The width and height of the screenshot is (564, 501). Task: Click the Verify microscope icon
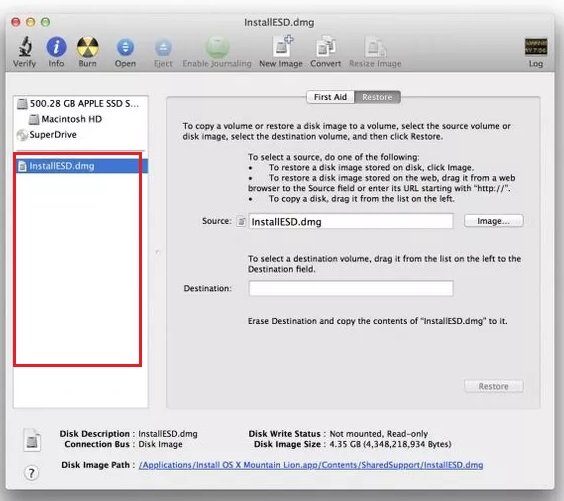tap(25, 46)
